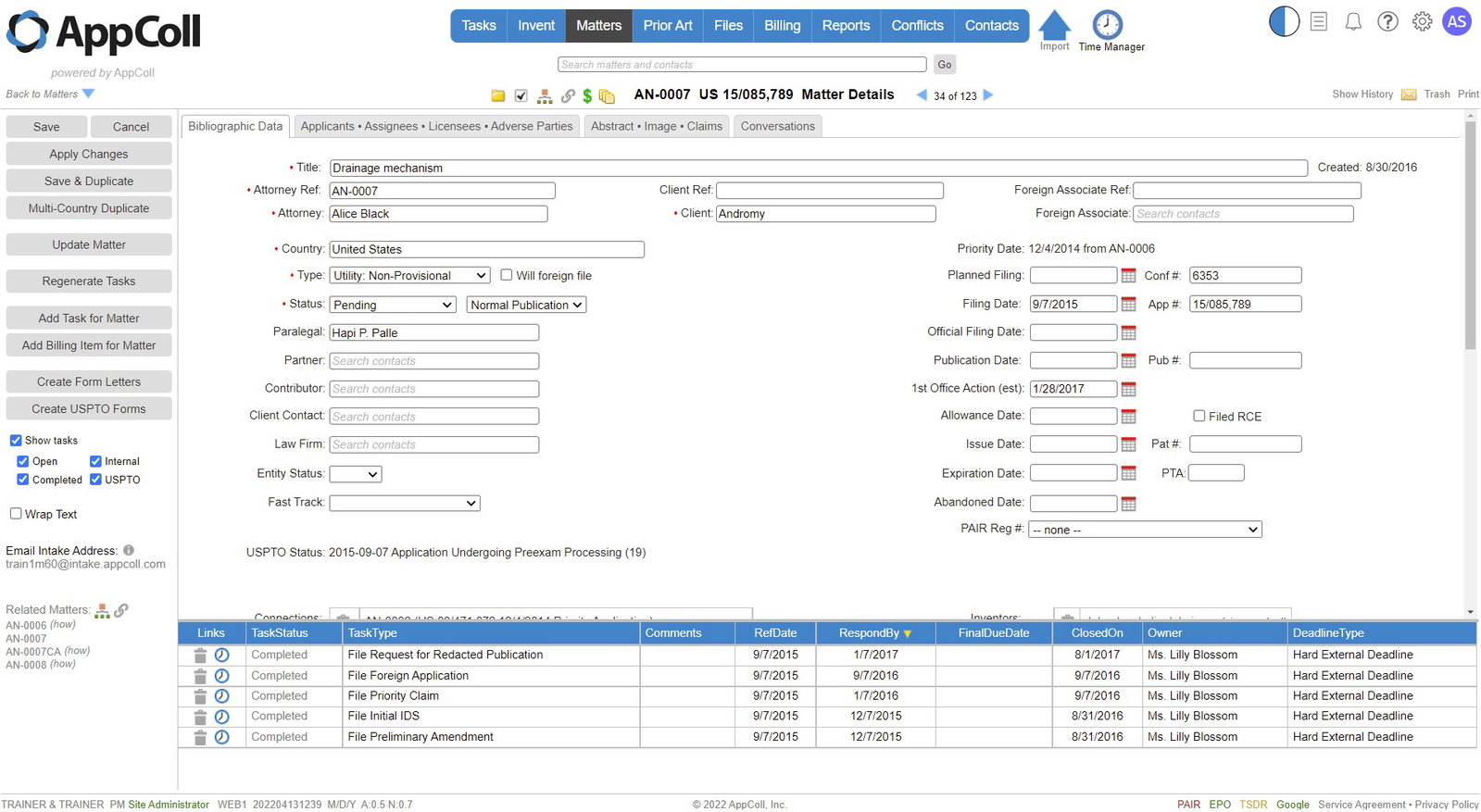This screenshot has height=812, width=1481.
Task: Open the help question mark icon
Action: coord(1387,21)
